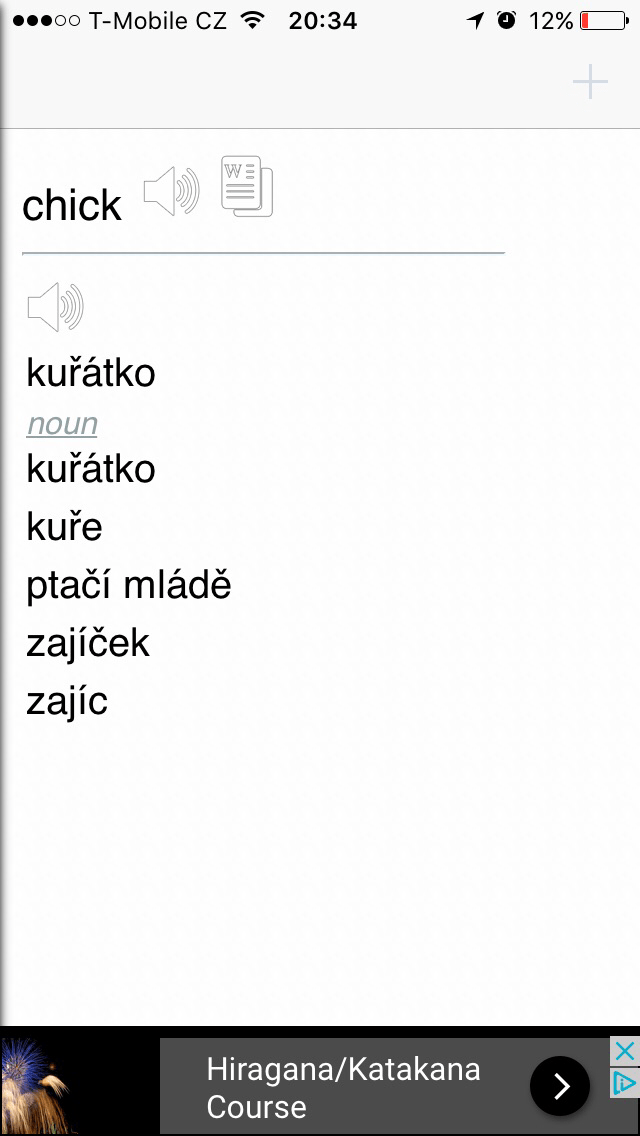Tap the 20:34 clock in status bar
This screenshot has width=640, height=1136.
[322, 20]
